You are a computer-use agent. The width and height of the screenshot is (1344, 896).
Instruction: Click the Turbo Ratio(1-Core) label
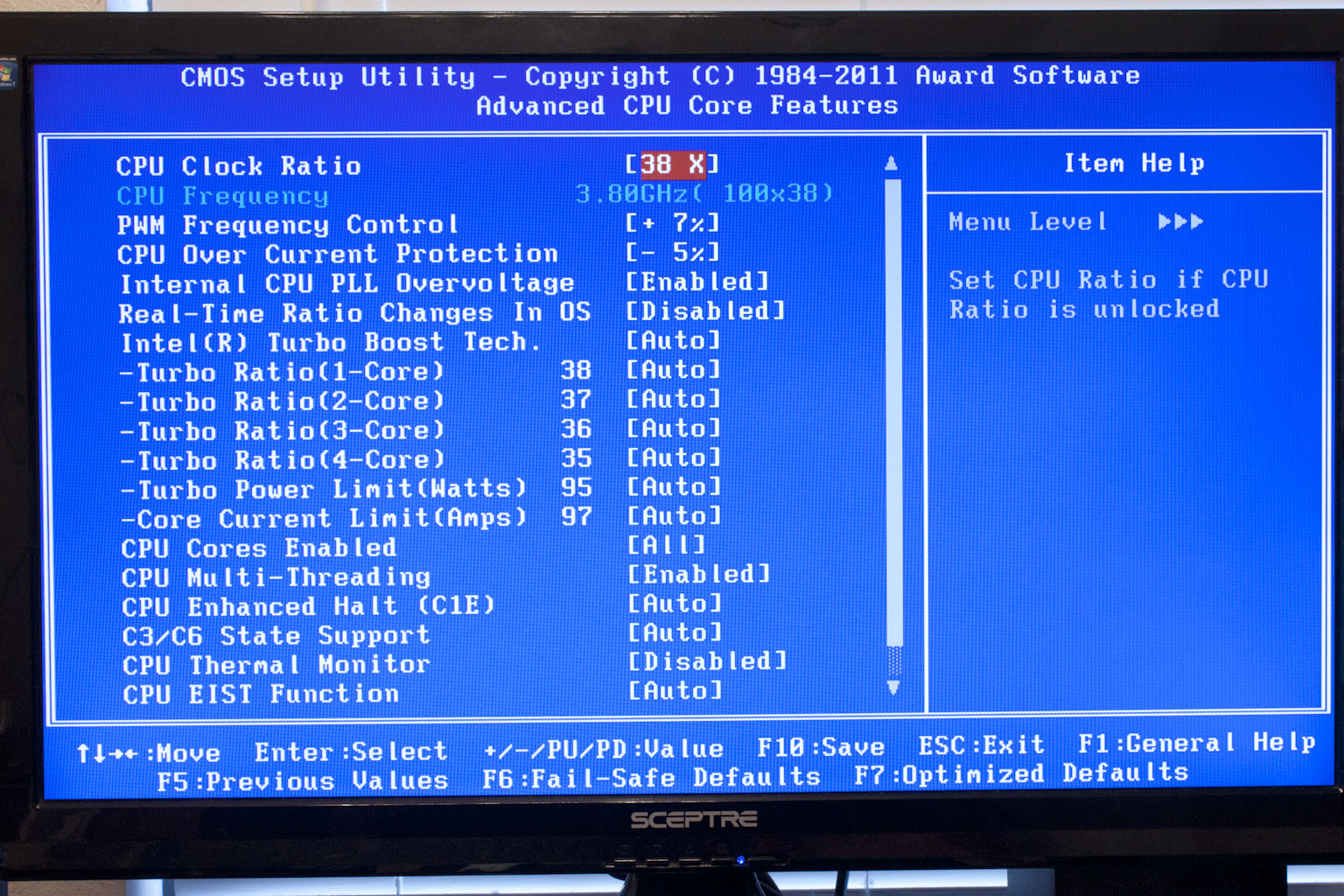[x=282, y=372]
